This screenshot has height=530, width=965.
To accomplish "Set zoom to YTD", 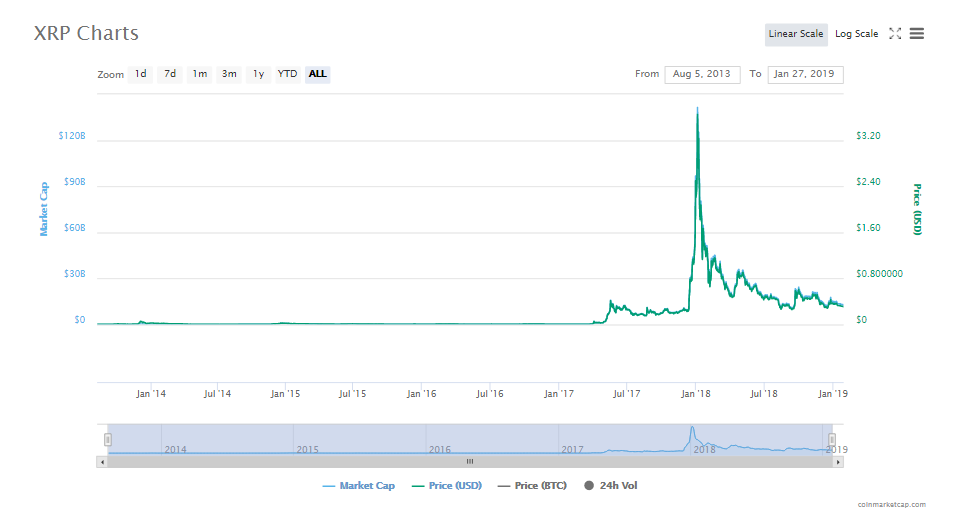I will click(287, 74).
